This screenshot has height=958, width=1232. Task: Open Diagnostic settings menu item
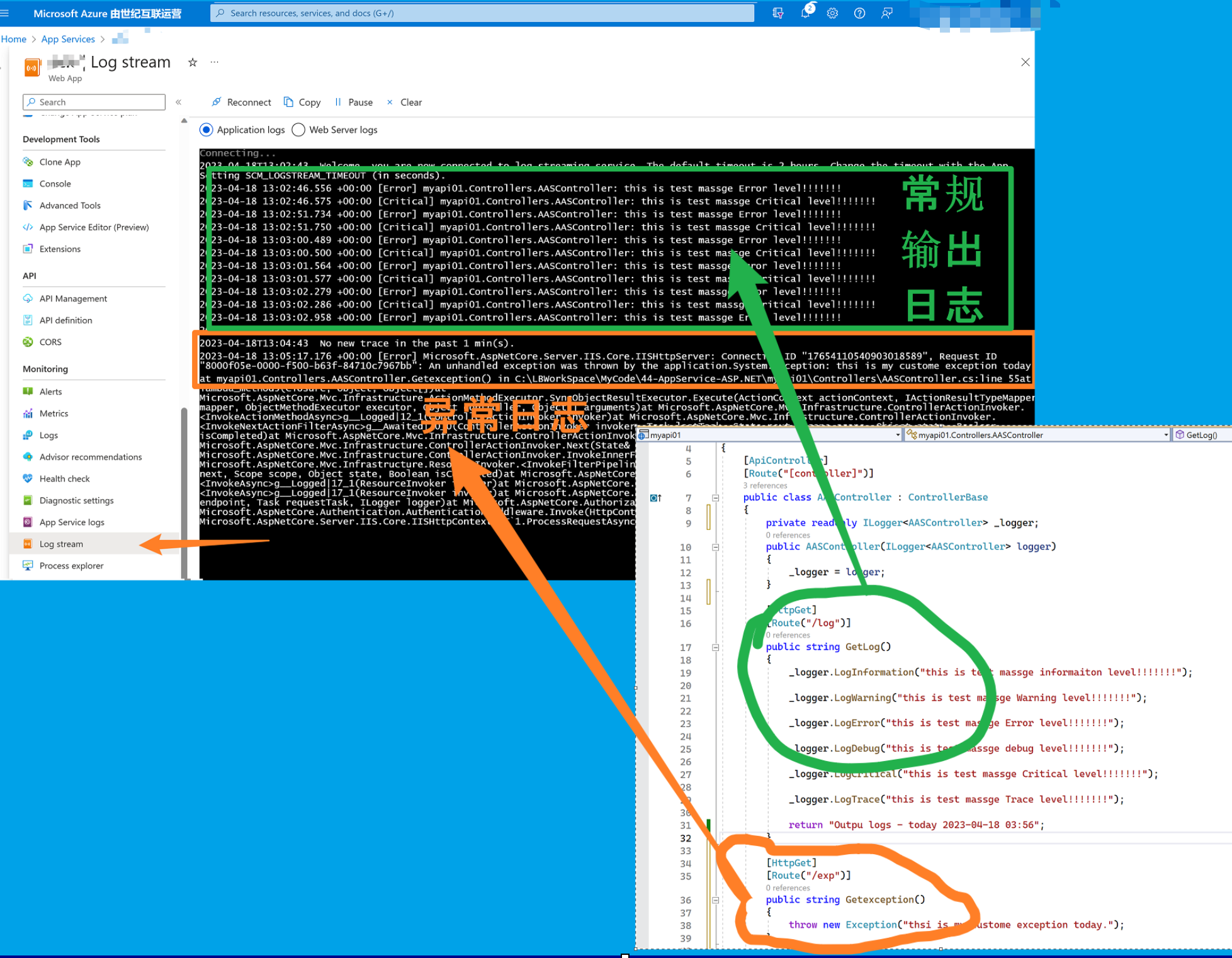click(x=76, y=500)
